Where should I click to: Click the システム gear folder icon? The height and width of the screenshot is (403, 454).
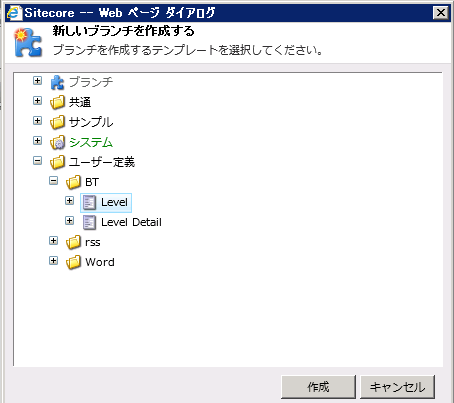[57, 142]
